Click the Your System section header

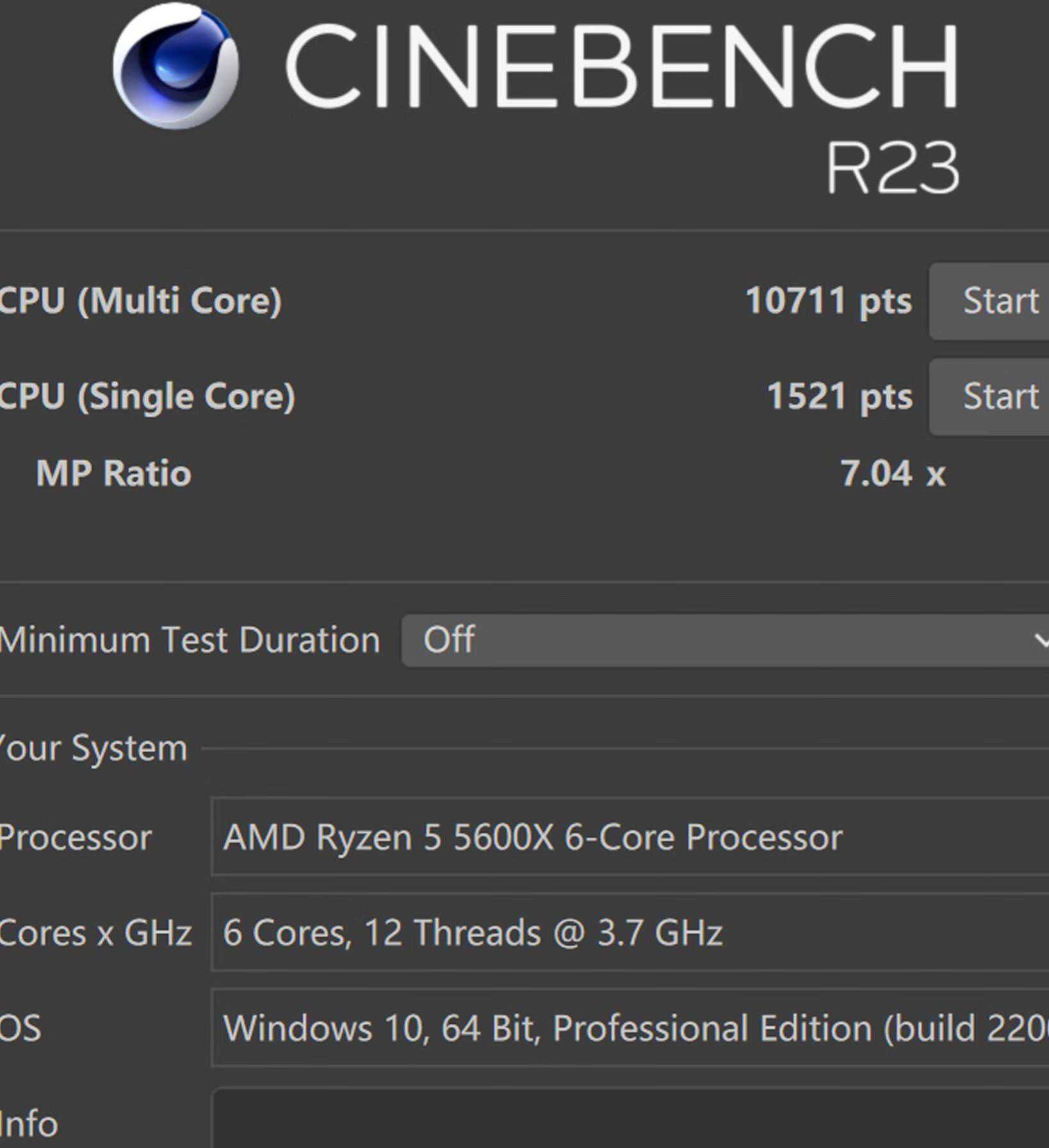(94, 748)
